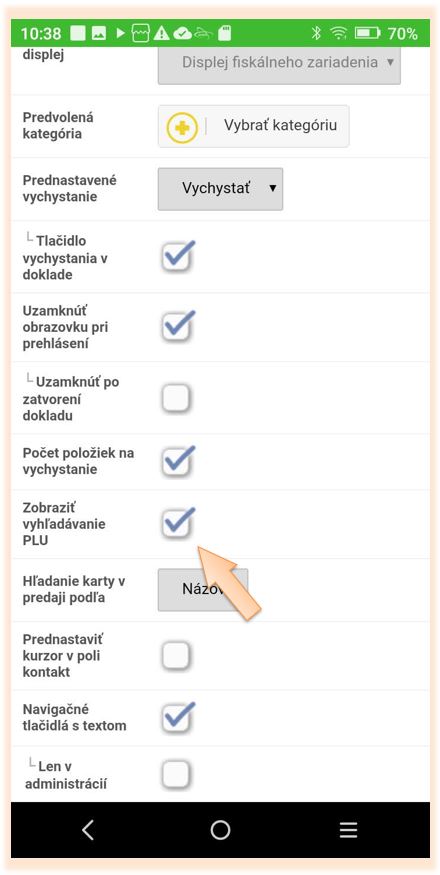440x875 pixels.
Task: Enable Uzamknúť po zatvorení dokladu checkbox
Action: [176, 397]
